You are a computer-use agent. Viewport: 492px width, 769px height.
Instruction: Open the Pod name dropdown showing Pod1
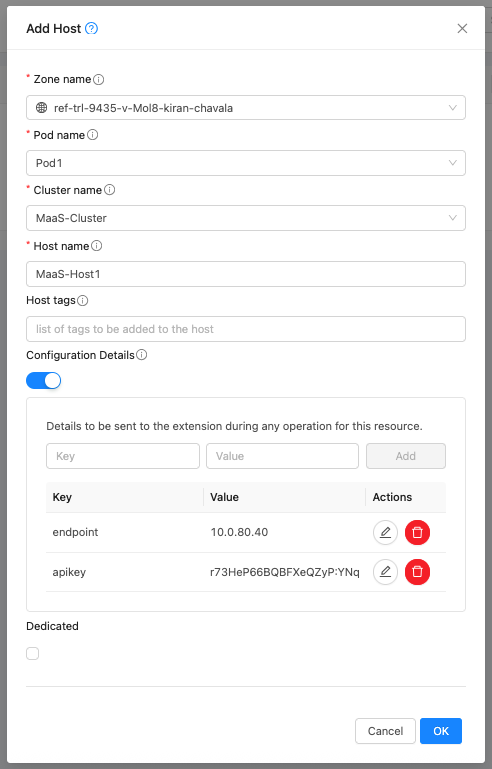click(x=246, y=163)
